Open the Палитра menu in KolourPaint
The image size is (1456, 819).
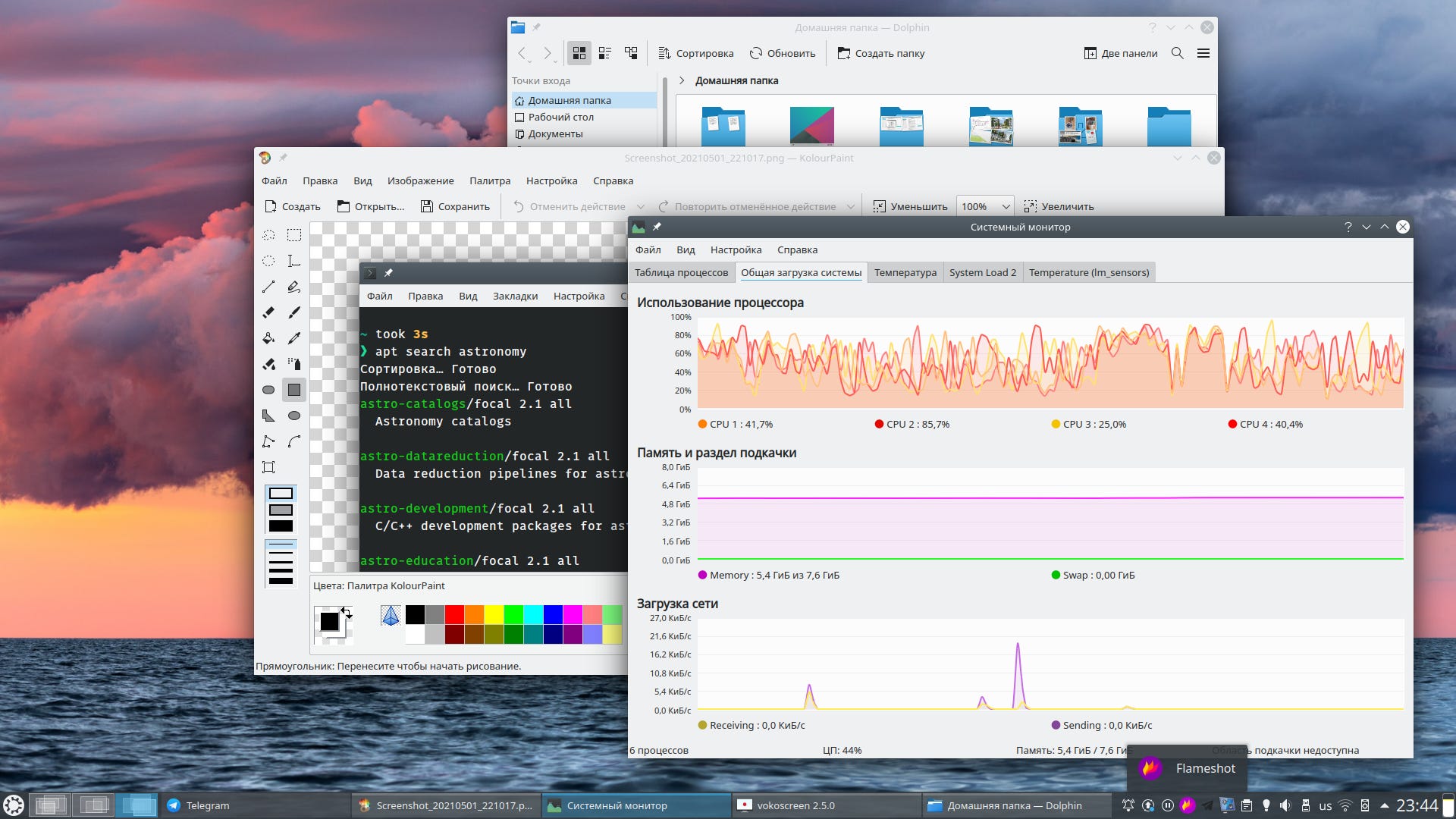click(490, 180)
